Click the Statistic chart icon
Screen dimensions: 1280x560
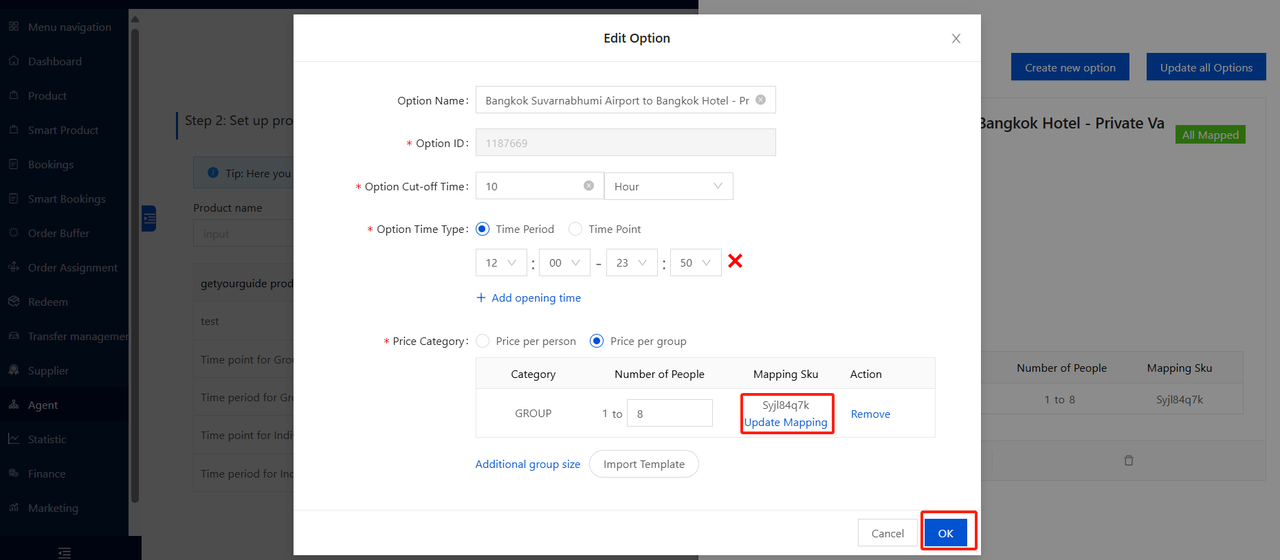[14, 439]
